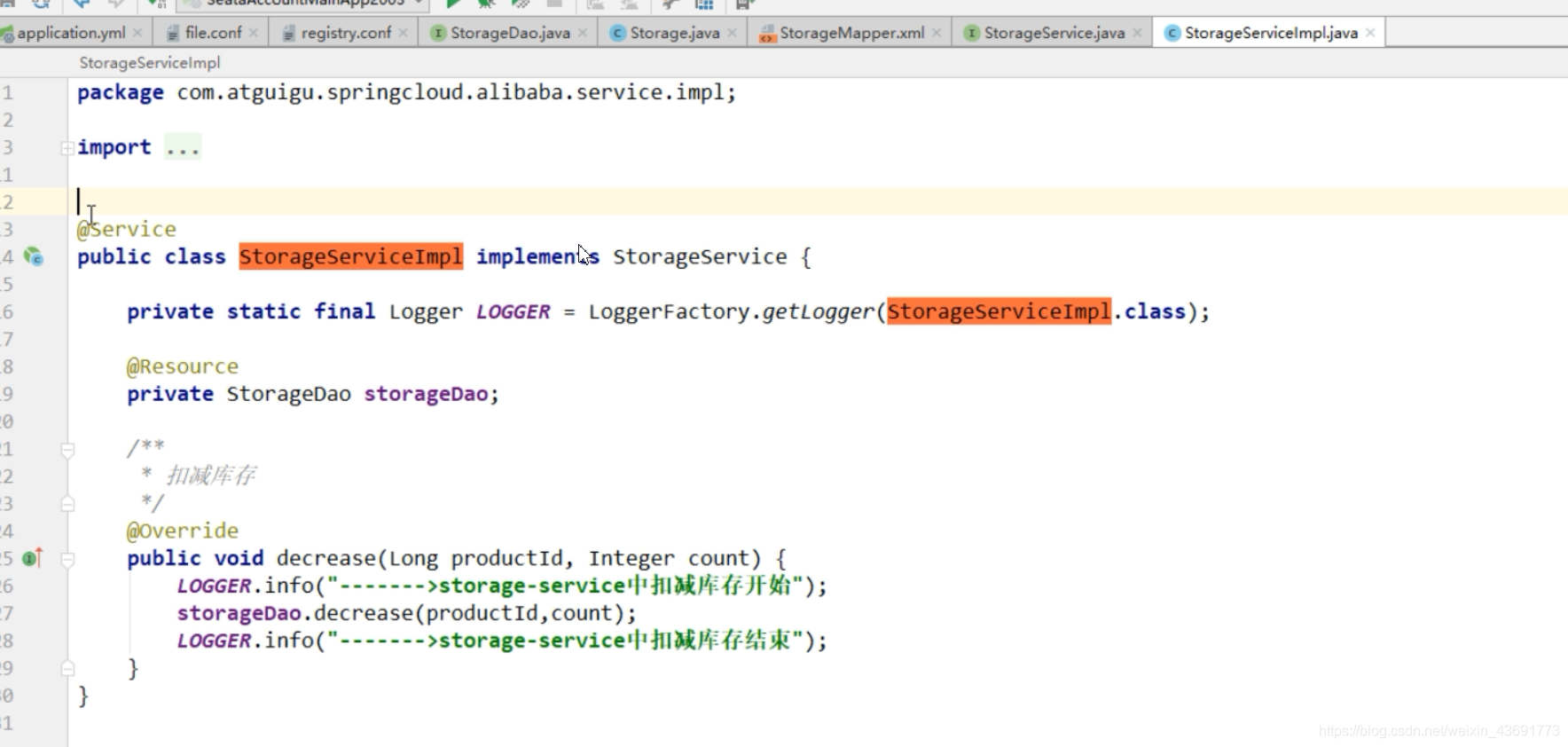Click the getLogger method call

coord(818,312)
